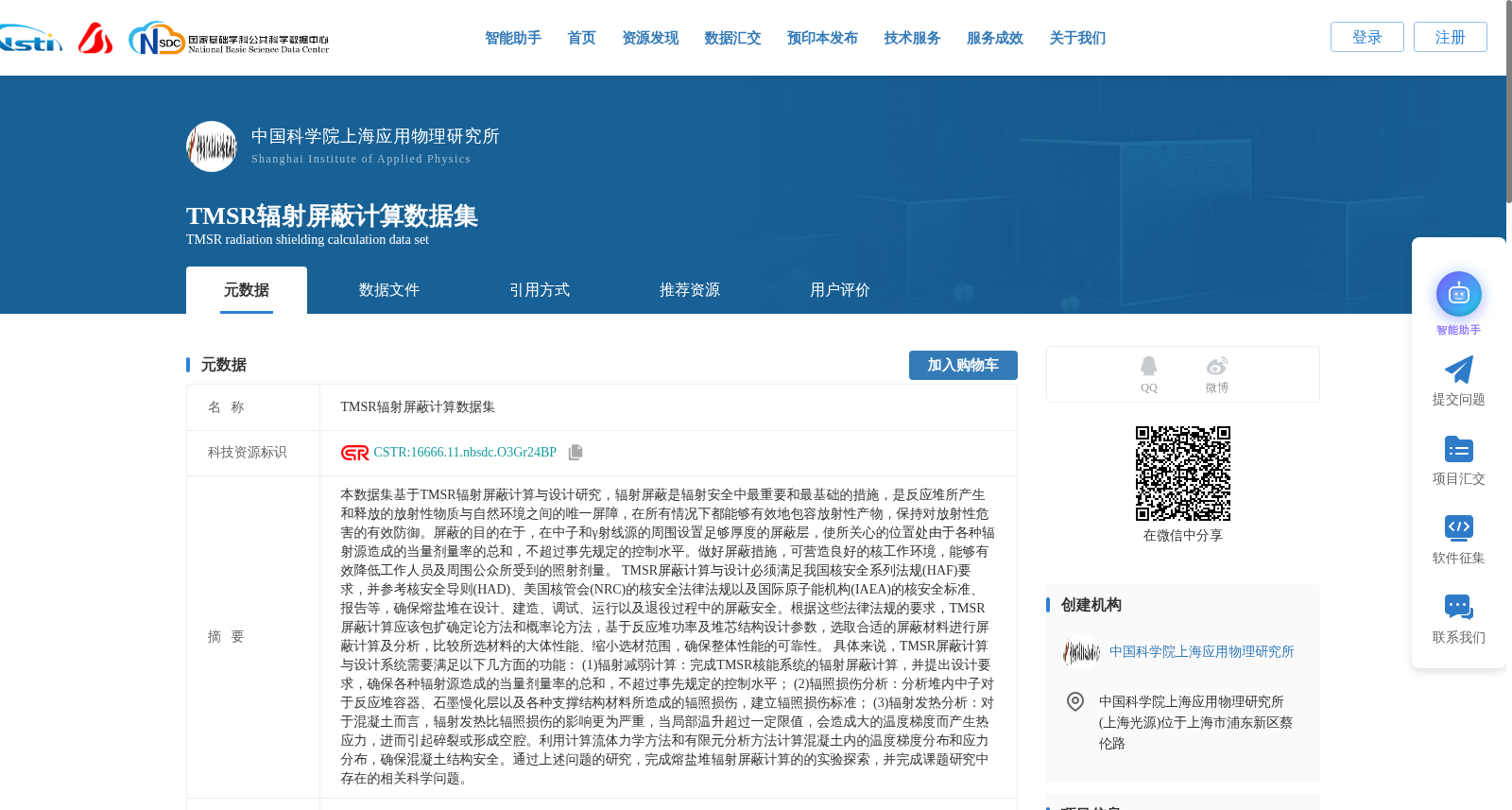Click the 提交问题 paper plane icon

(1458, 370)
